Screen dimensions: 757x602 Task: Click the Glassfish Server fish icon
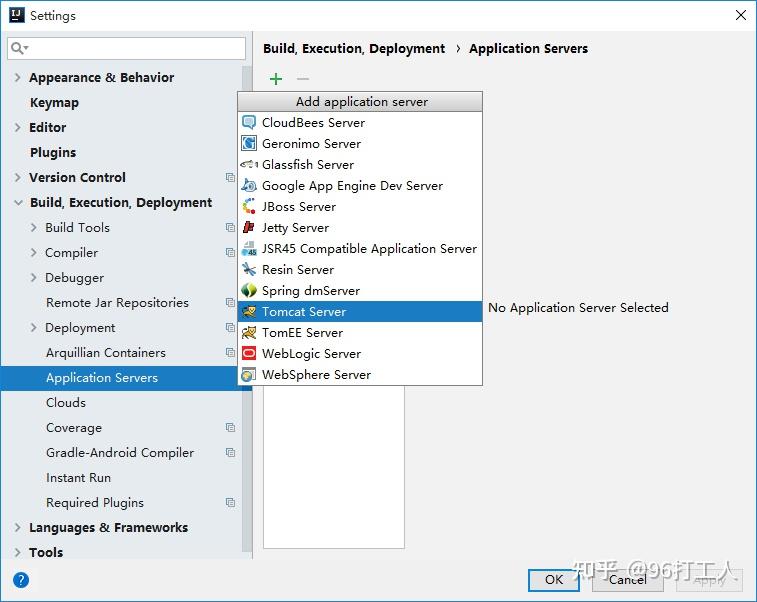coord(249,165)
